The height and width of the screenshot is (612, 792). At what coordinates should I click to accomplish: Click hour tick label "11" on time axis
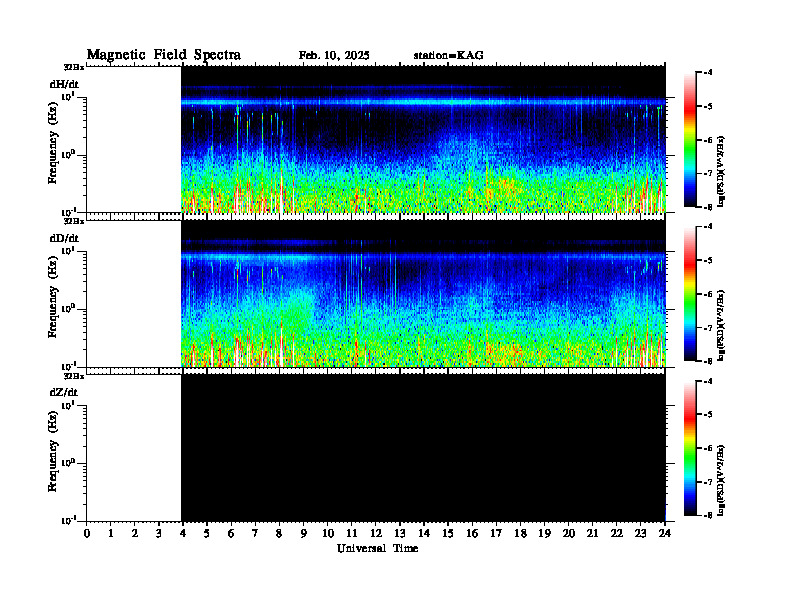click(352, 533)
